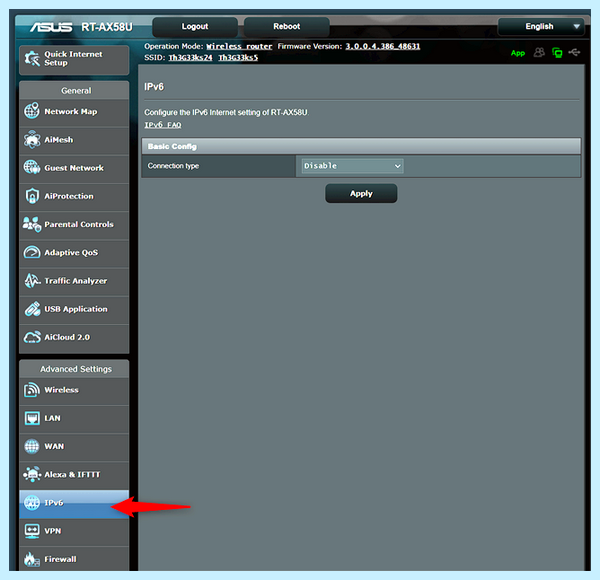Click the Logout button
The height and width of the screenshot is (580, 600).
[195, 26]
